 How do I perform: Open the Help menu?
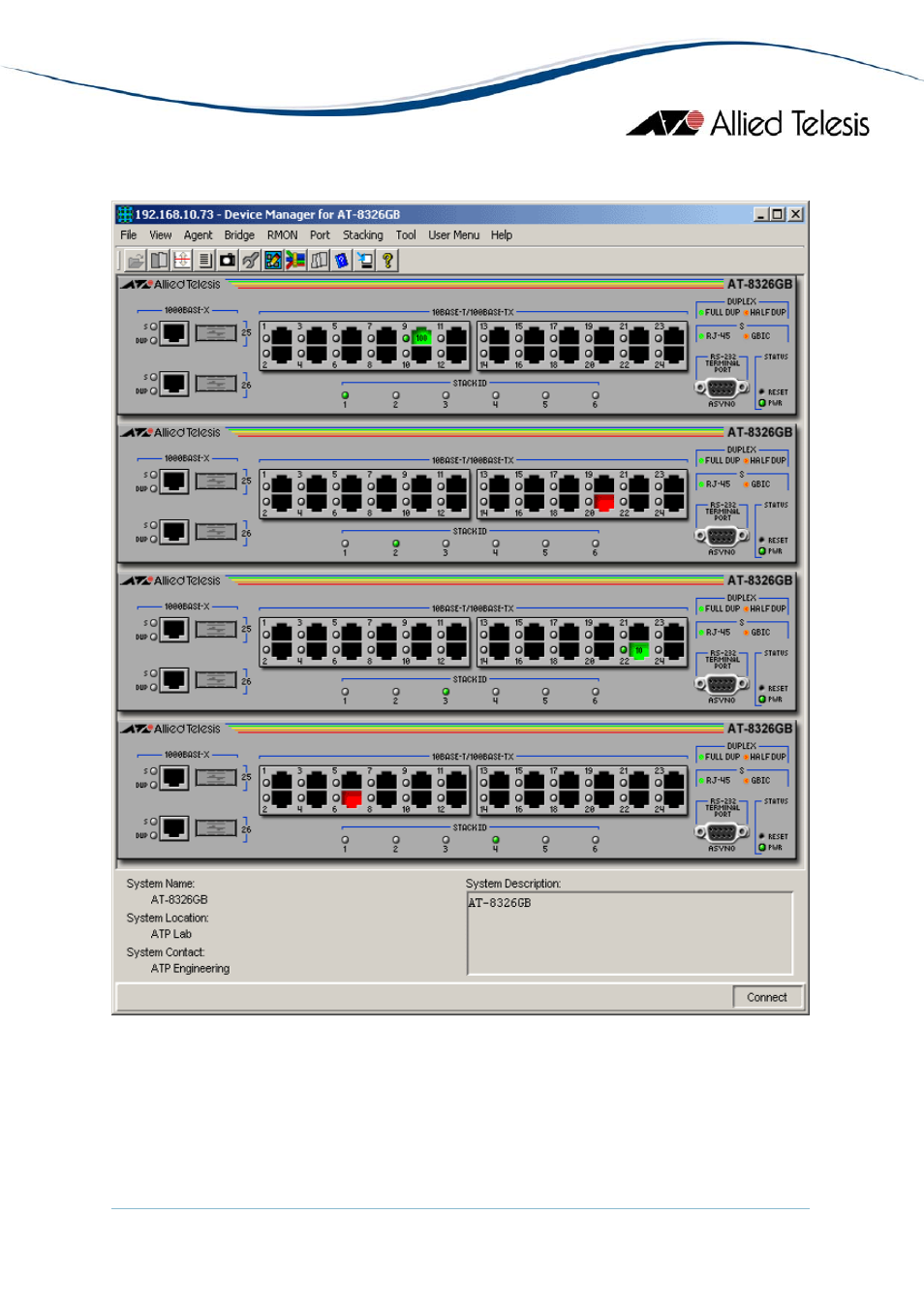[502, 235]
